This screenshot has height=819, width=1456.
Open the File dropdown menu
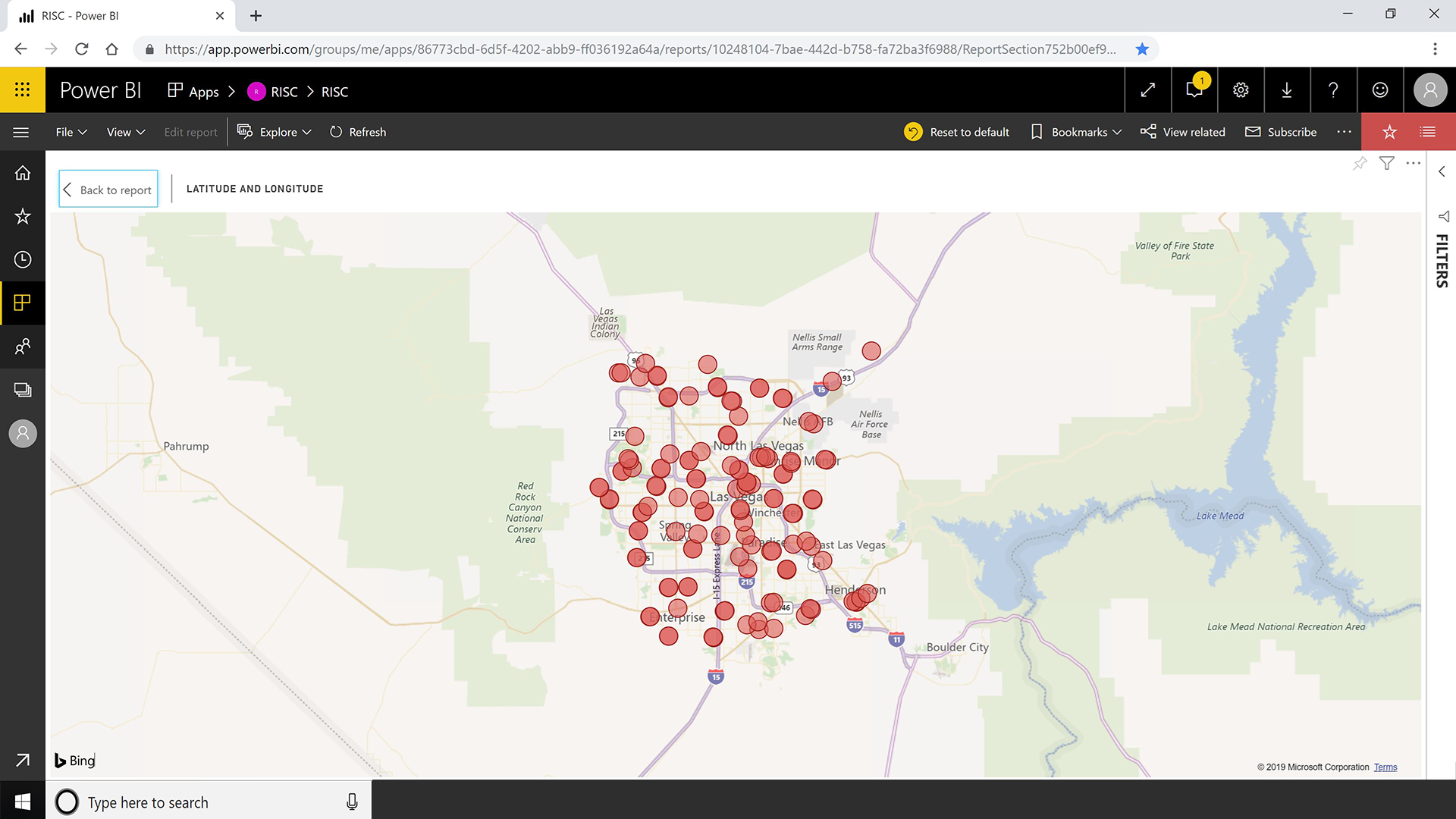click(x=71, y=132)
